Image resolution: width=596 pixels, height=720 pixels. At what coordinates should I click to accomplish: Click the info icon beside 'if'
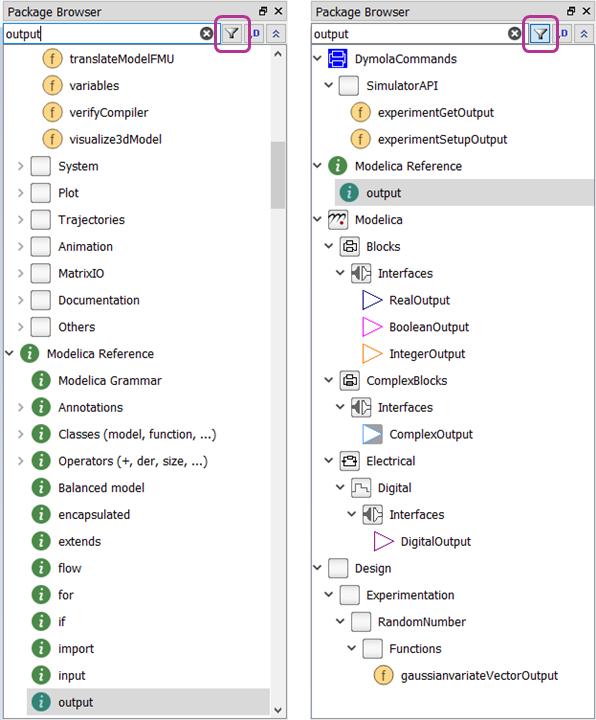click(41, 621)
